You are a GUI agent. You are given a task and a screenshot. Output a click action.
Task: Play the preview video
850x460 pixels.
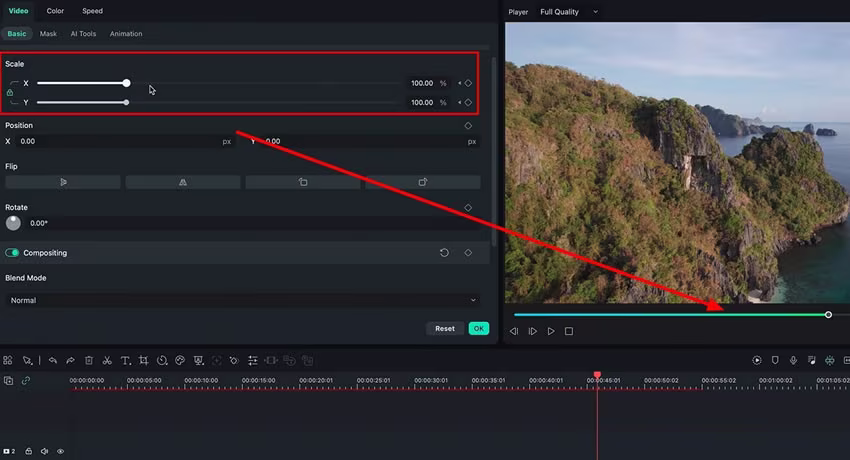[x=551, y=331]
